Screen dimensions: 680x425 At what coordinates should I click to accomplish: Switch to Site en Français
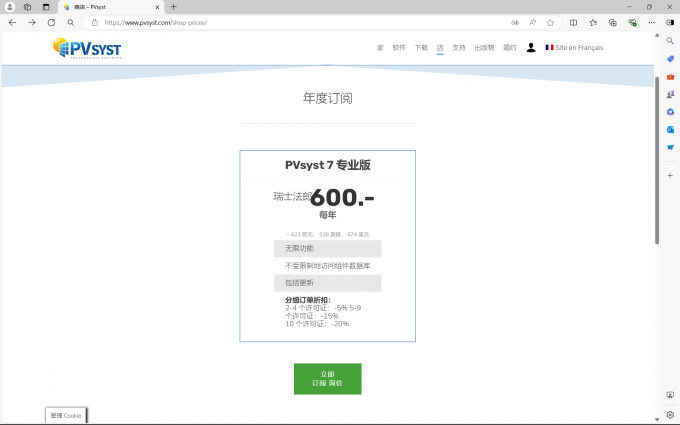click(x=574, y=48)
